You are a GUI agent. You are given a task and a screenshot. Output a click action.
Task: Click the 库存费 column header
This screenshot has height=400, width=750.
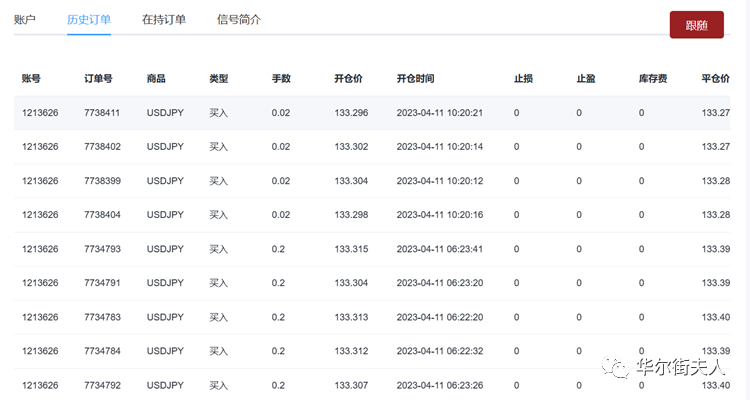653,78
